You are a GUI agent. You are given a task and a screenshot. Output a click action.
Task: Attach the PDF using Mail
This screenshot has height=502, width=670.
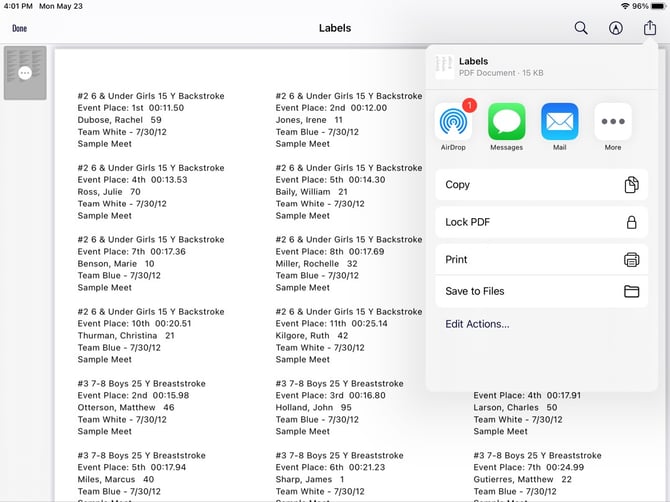pyautogui.click(x=559, y=123)
